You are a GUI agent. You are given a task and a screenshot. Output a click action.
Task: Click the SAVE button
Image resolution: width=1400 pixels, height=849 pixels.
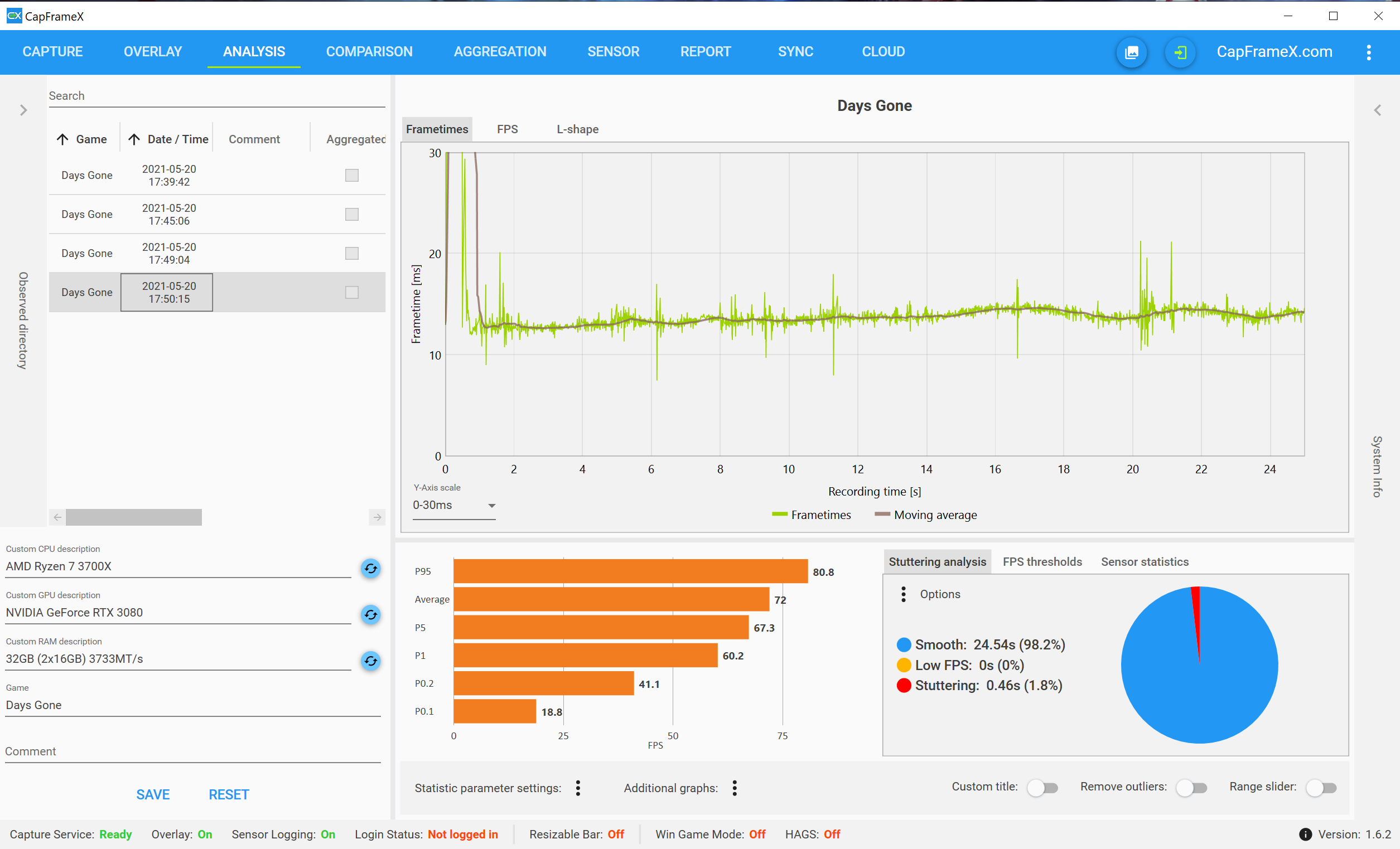(x=153, y=794)
